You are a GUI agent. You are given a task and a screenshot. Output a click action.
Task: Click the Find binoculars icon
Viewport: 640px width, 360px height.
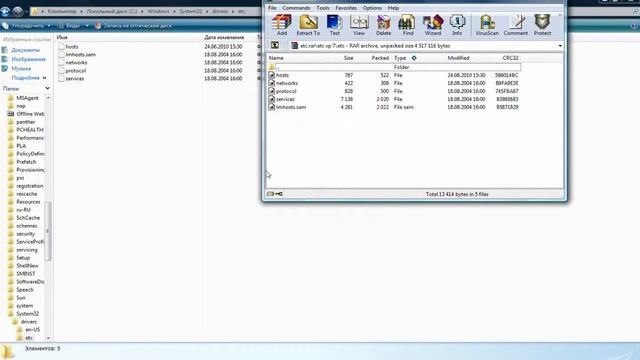click(x=408, y=25)
